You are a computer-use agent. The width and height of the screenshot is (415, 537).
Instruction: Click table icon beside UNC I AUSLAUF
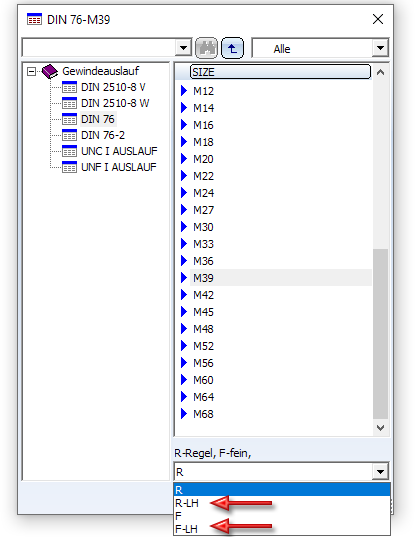[69, 151]
